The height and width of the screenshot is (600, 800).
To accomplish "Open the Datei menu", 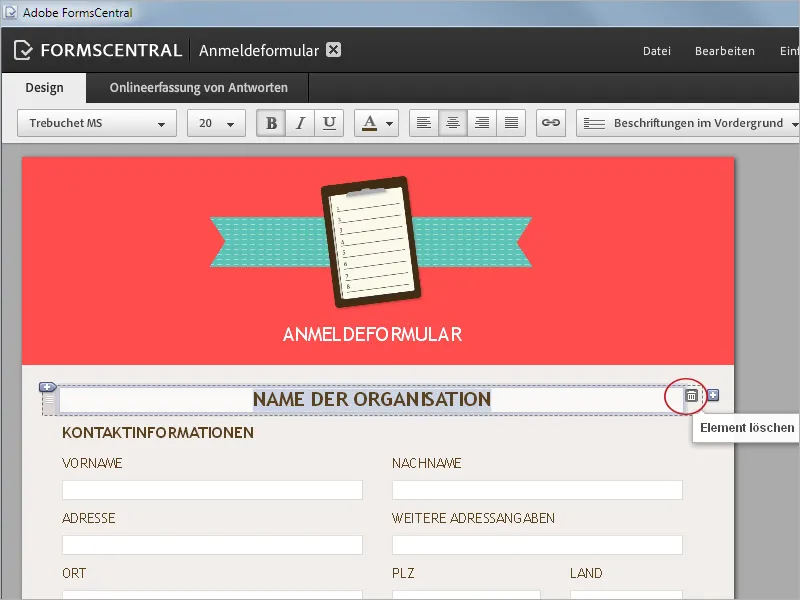I will 657,51.
